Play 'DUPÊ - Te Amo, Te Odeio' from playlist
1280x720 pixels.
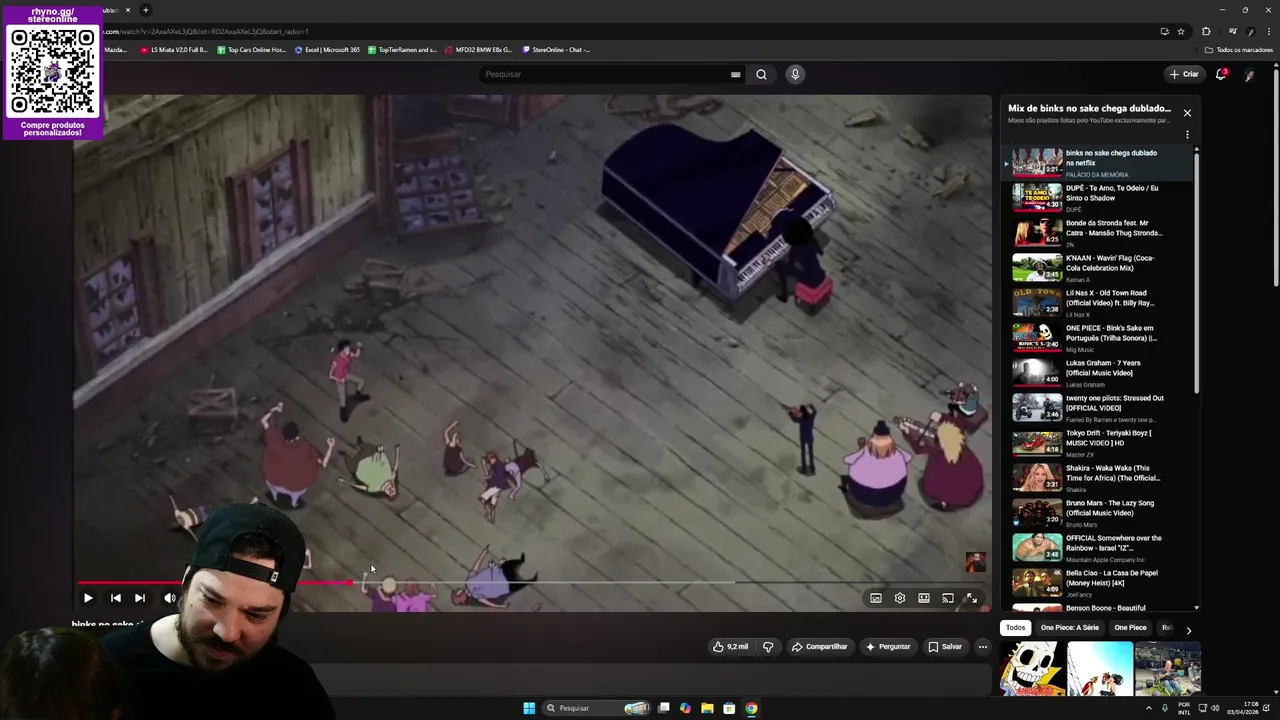click(1098, 197)
